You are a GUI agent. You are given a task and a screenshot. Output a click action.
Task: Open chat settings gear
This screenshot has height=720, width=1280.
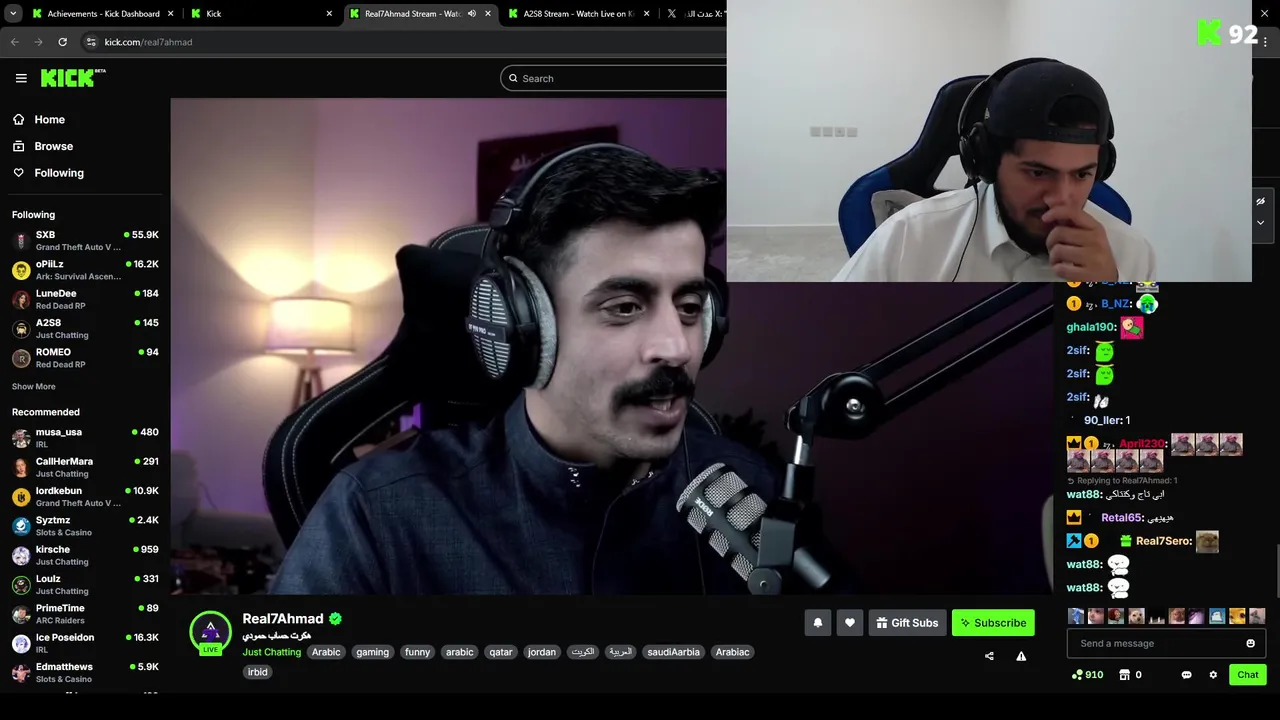(1213, 675)
